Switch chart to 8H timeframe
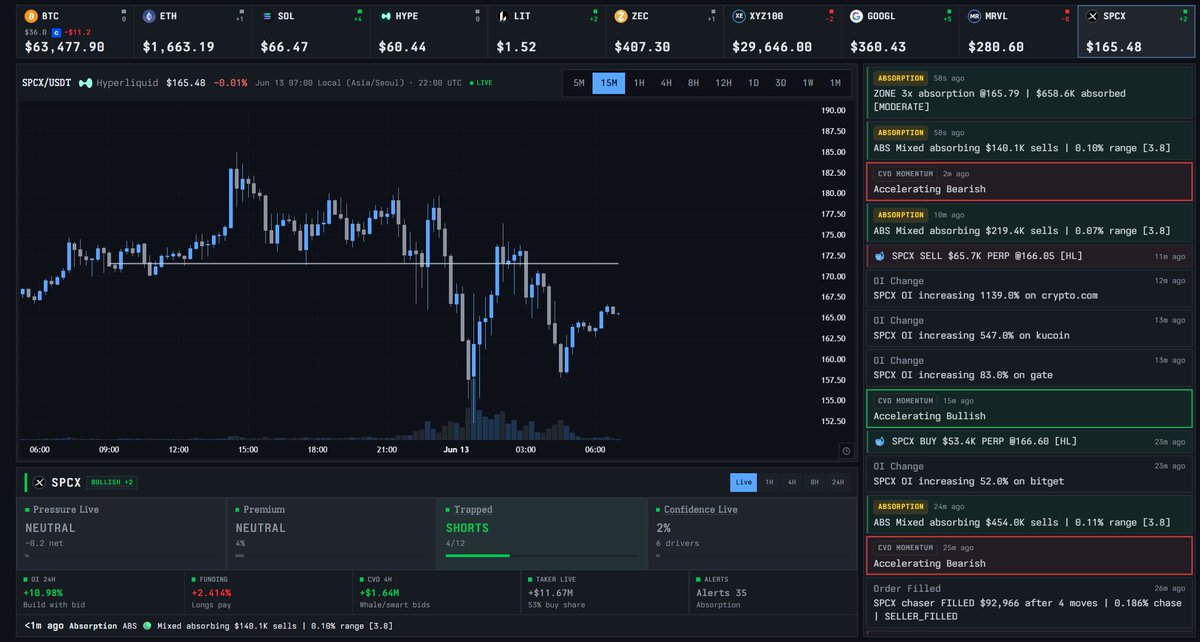This screenshot has width=1200, height=642. click(693, 83)
